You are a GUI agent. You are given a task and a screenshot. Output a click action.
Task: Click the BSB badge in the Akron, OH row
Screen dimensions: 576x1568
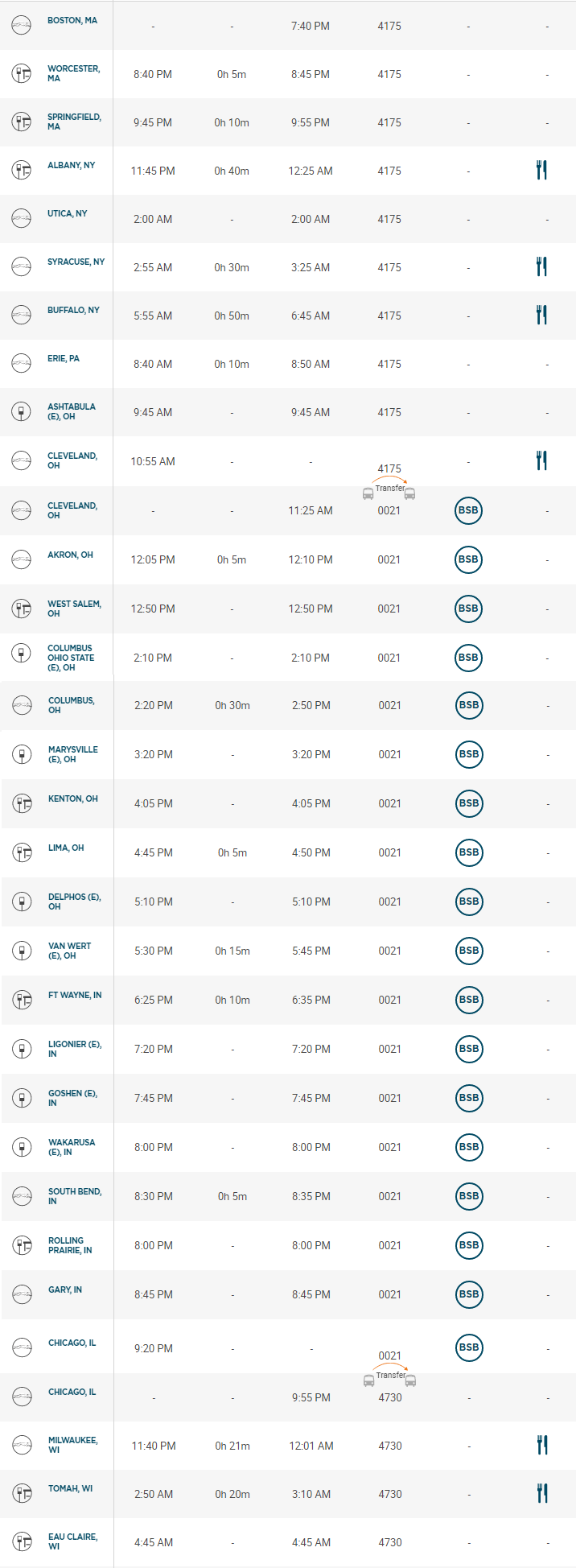pyautogui.click(x=468, y=559)
